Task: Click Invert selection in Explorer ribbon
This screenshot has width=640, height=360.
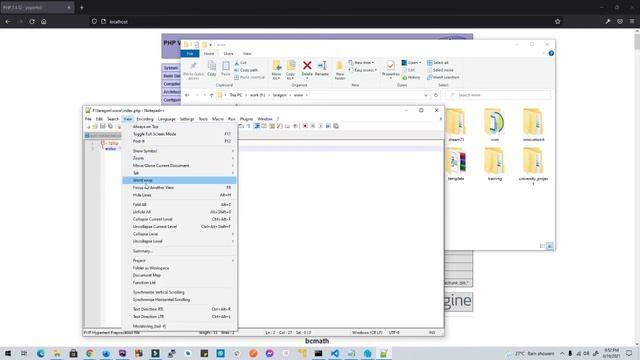Action: coord(443,77)
